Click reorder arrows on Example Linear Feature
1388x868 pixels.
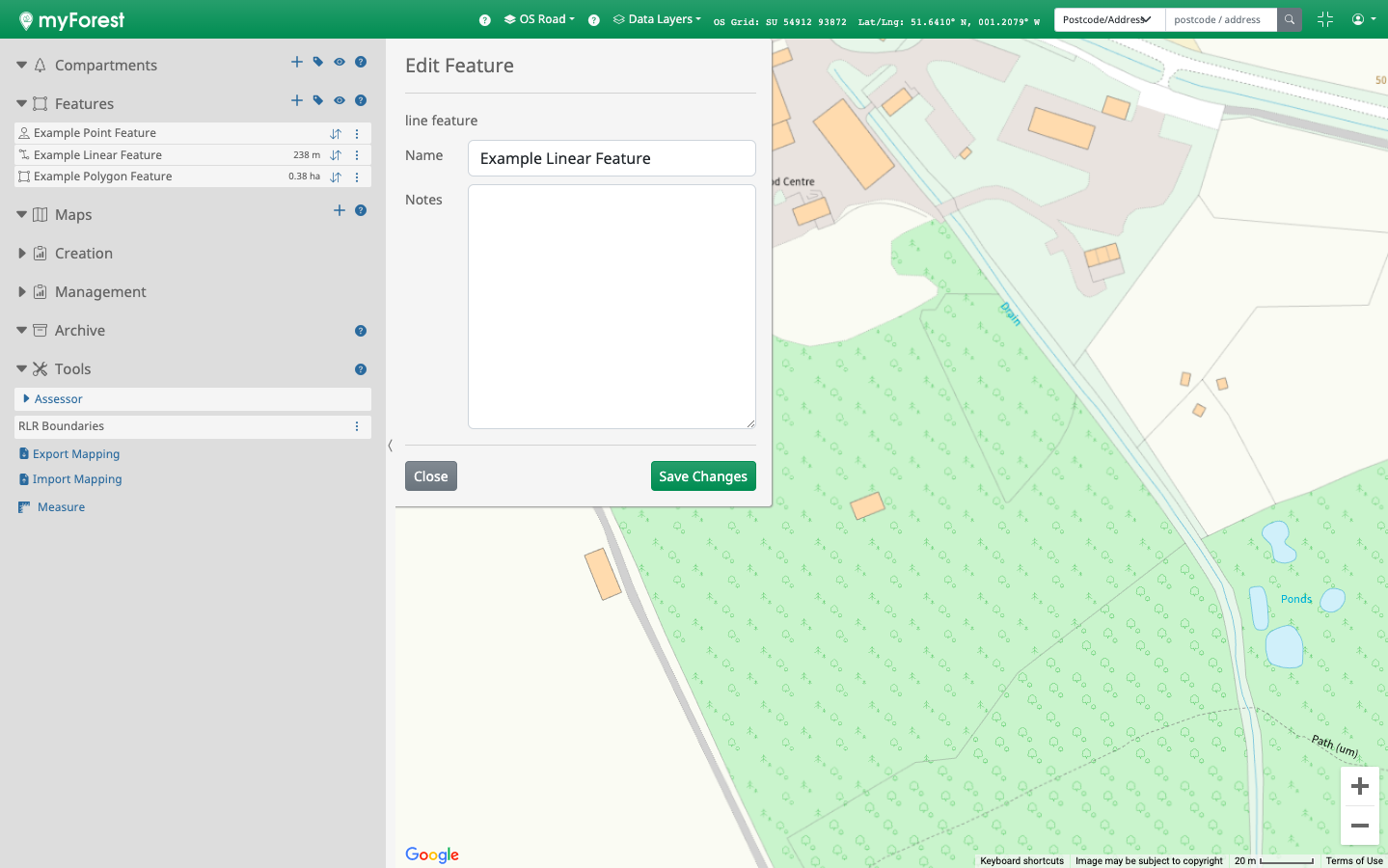[x=336, y=155]
